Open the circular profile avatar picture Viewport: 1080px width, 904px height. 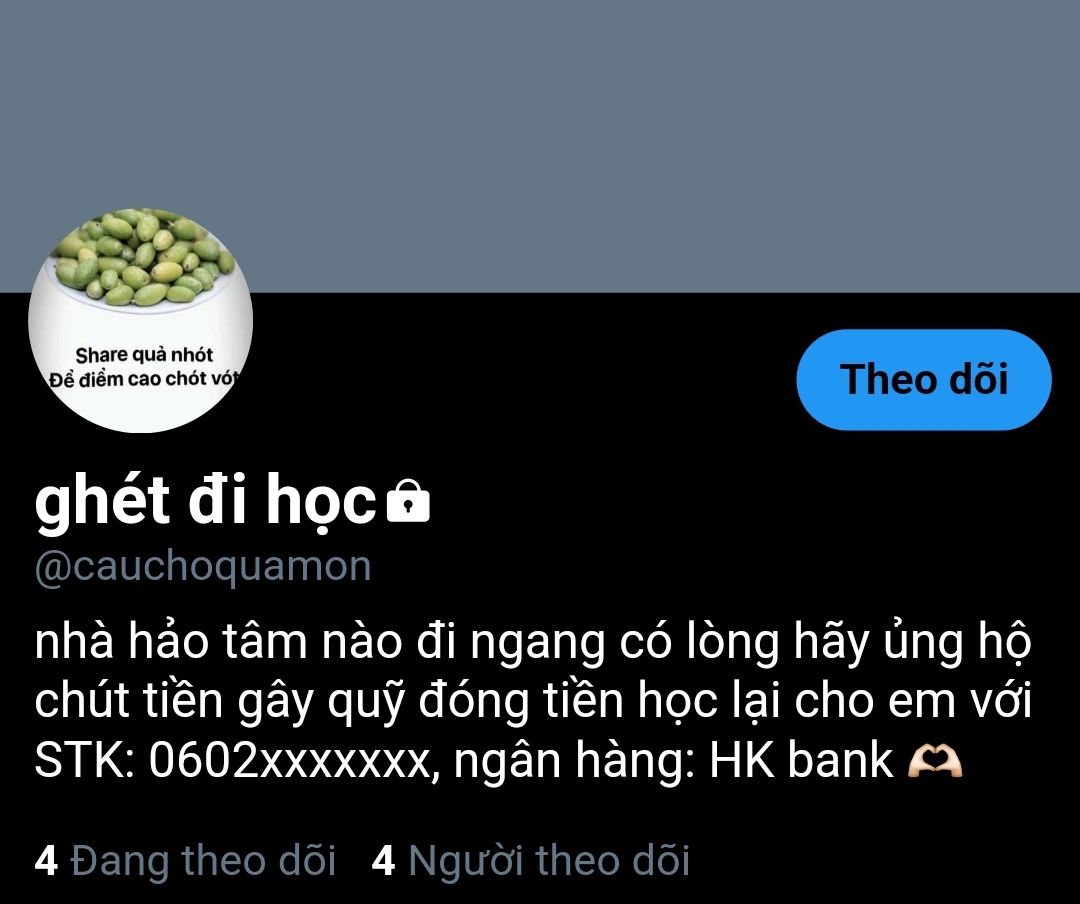pyautogui.click(x=141, y=320)
